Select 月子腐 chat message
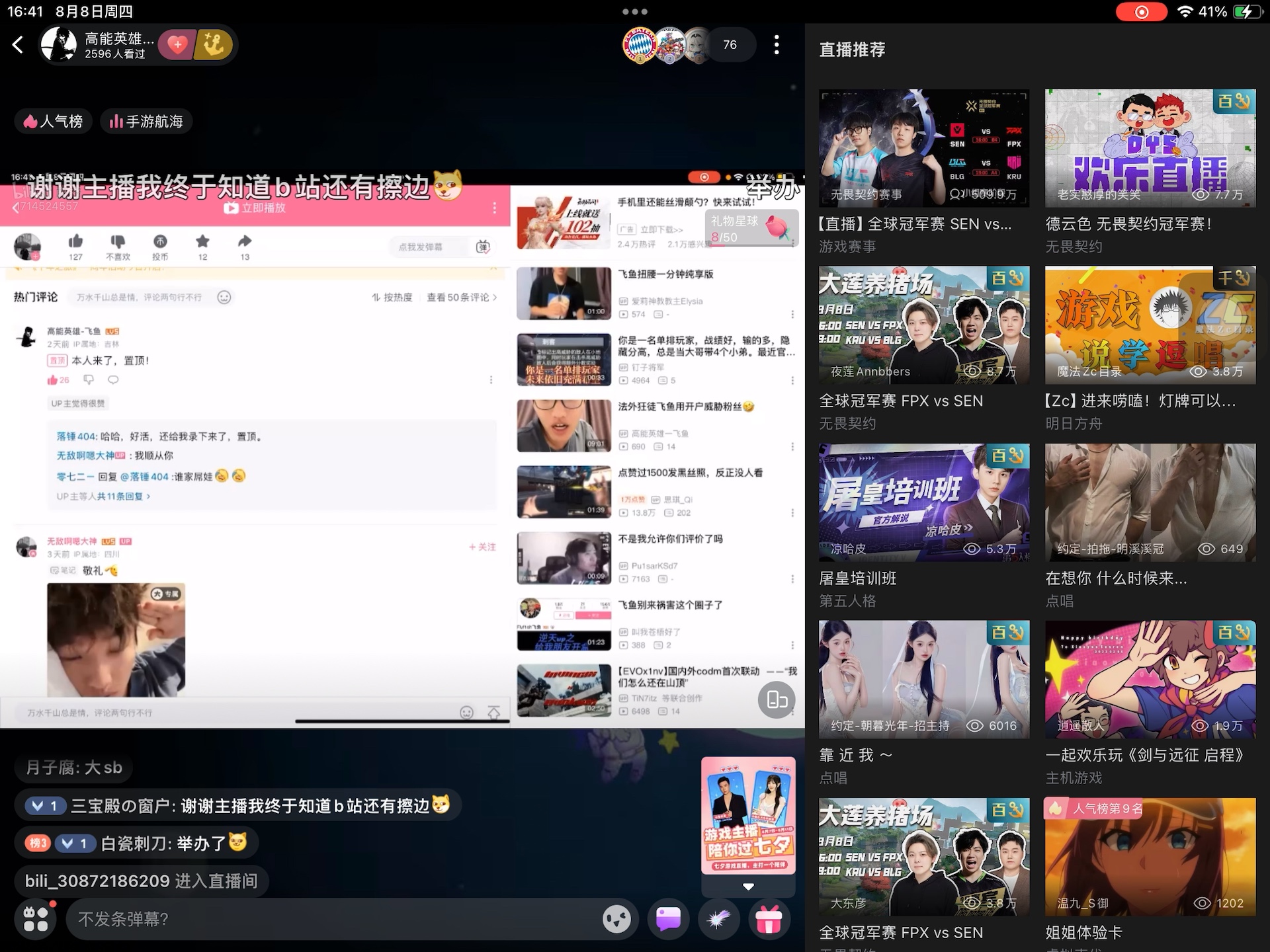 (74, 768)
